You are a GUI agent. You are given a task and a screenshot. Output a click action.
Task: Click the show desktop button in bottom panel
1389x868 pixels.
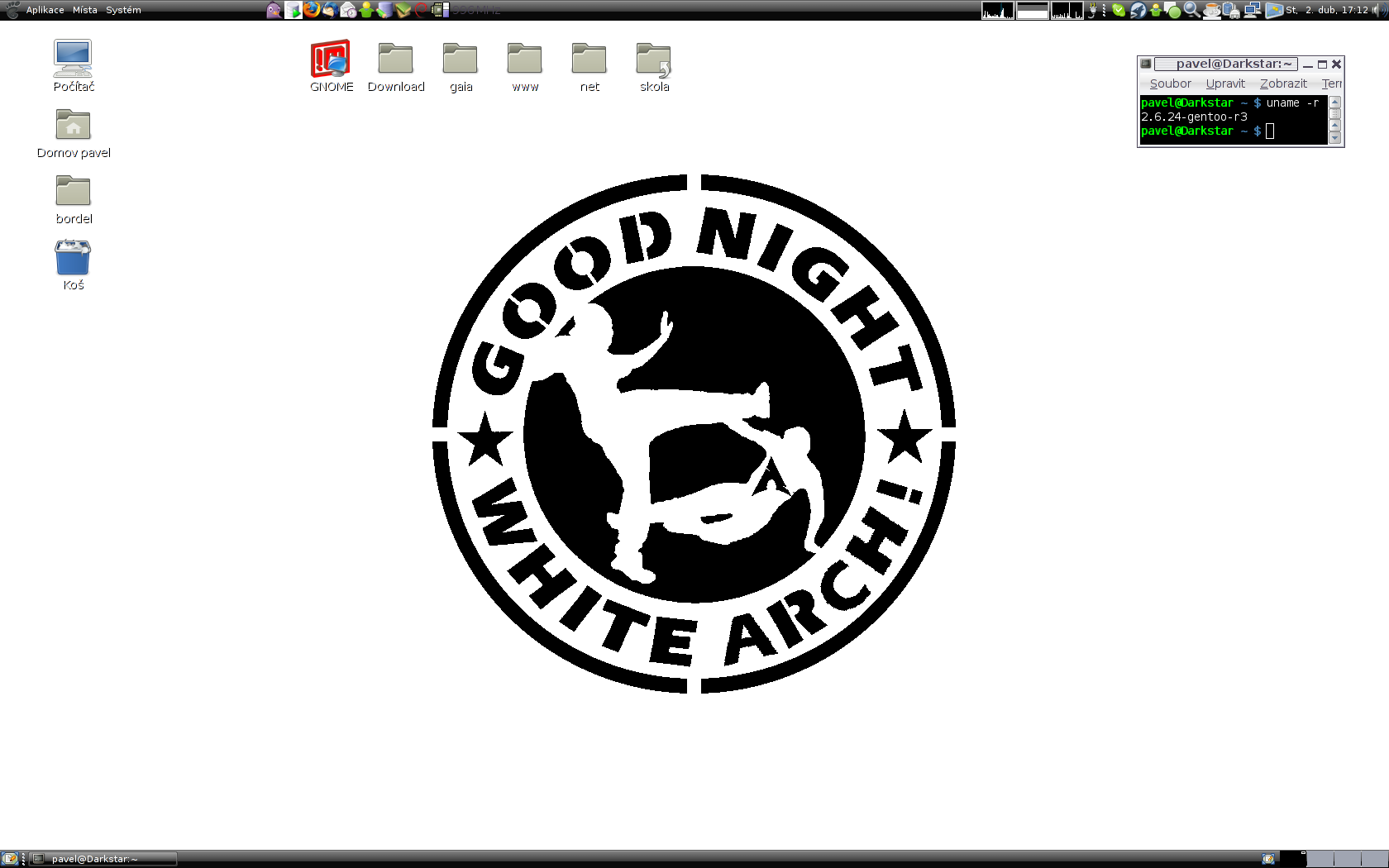click(9, 859)
